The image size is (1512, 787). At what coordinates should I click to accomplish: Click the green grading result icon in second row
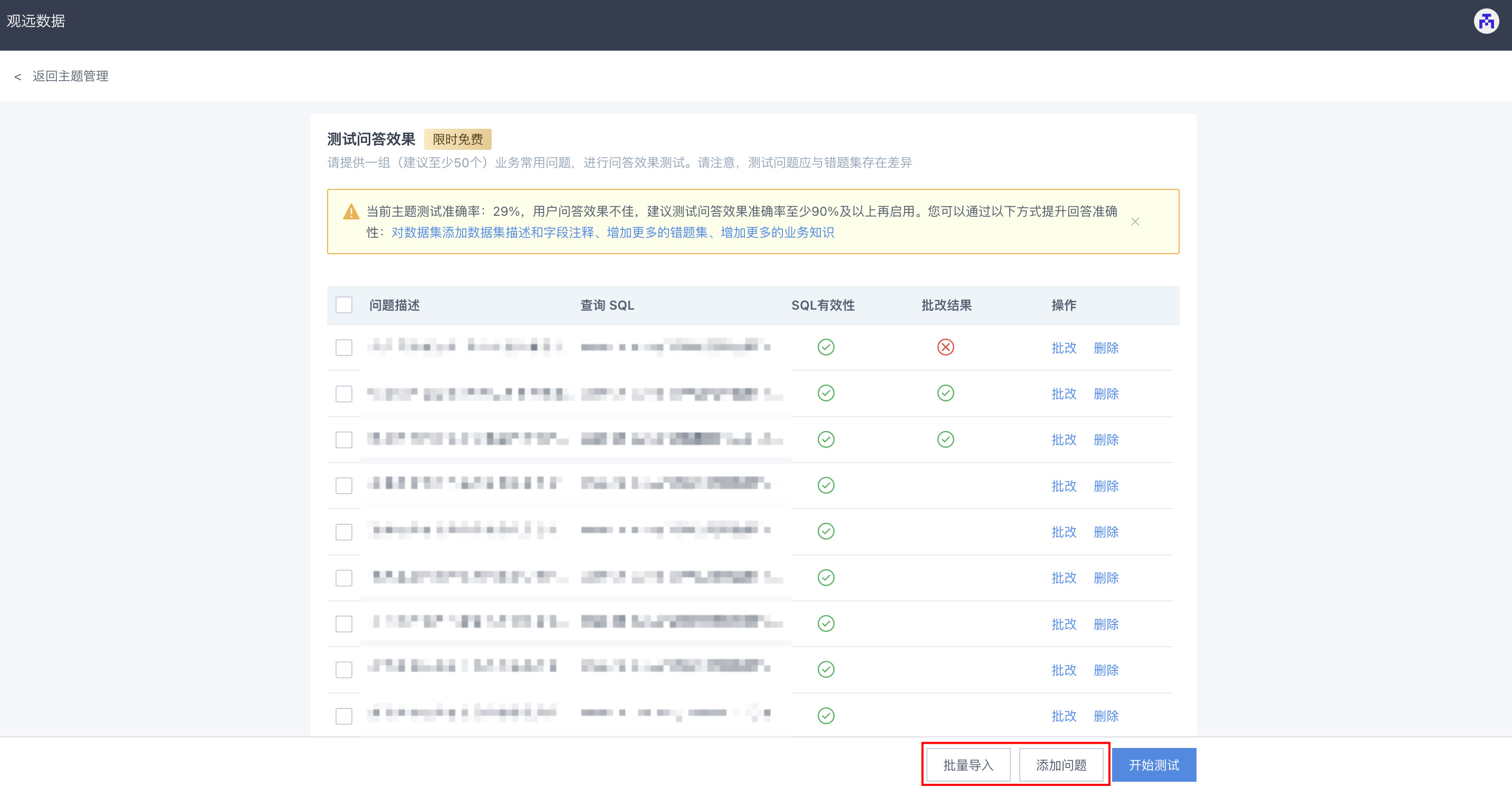[945, 392]
